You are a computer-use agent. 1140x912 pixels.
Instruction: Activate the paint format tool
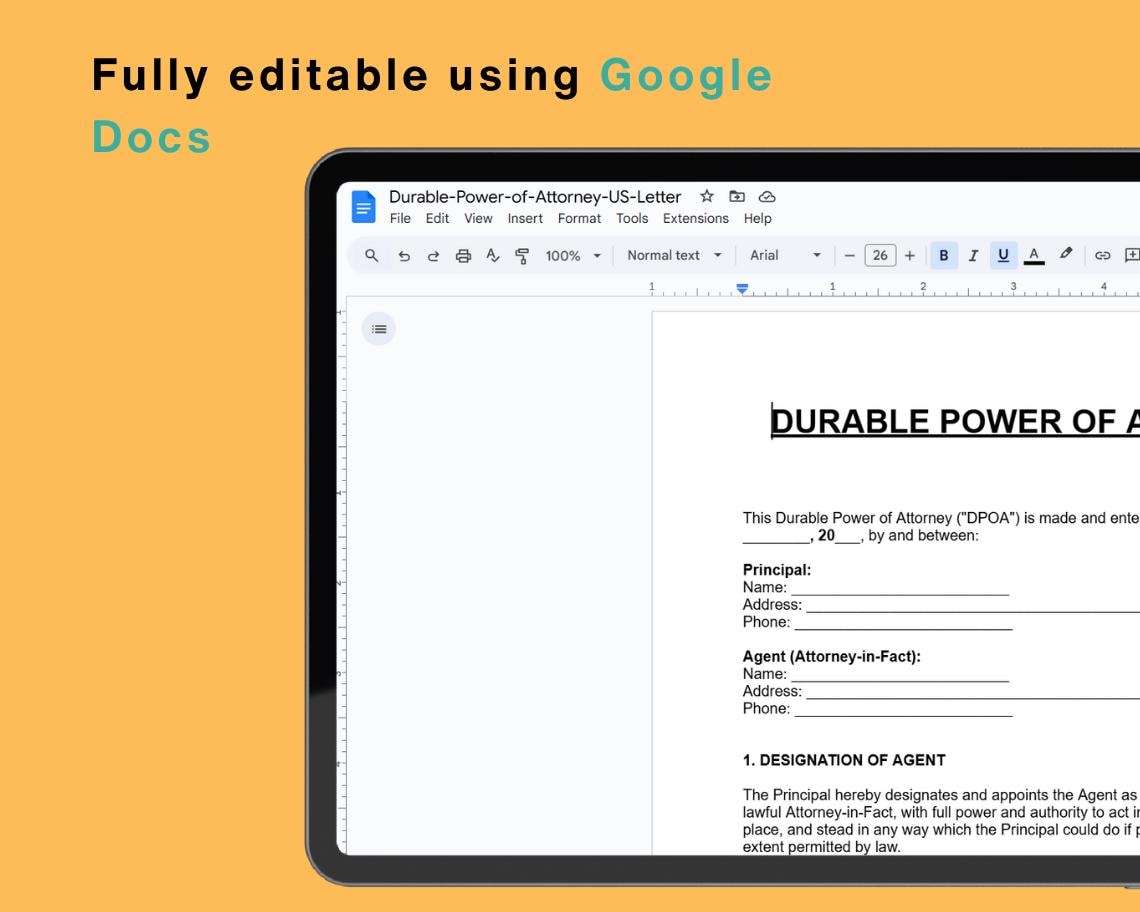click(x=522, y=255)
